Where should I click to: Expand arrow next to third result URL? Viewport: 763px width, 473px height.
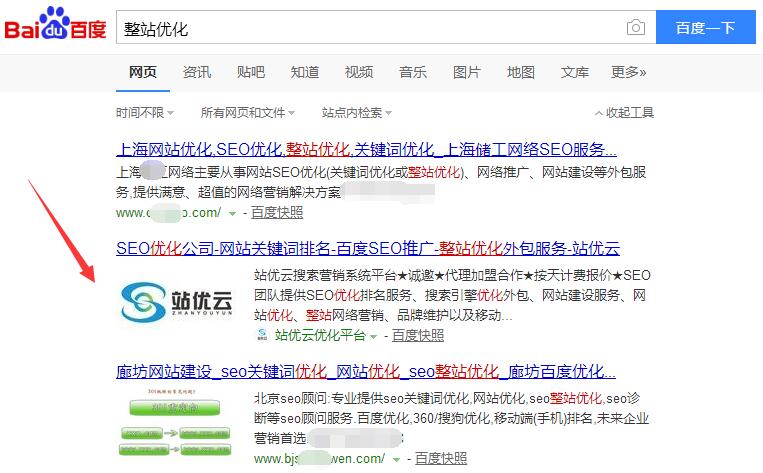pos(397,459)
